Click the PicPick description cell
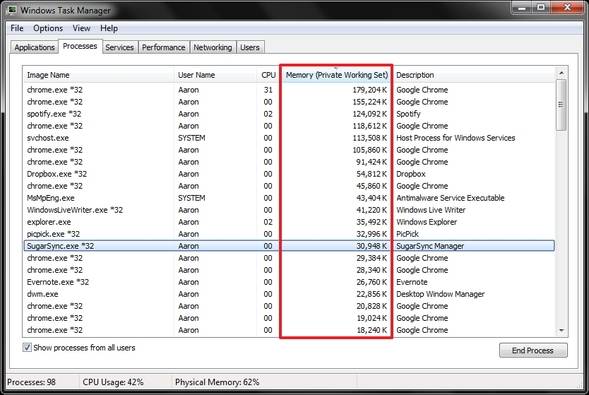Image resolution: width=589 pixels, height=395 pixels. click(x=408, y=234)
